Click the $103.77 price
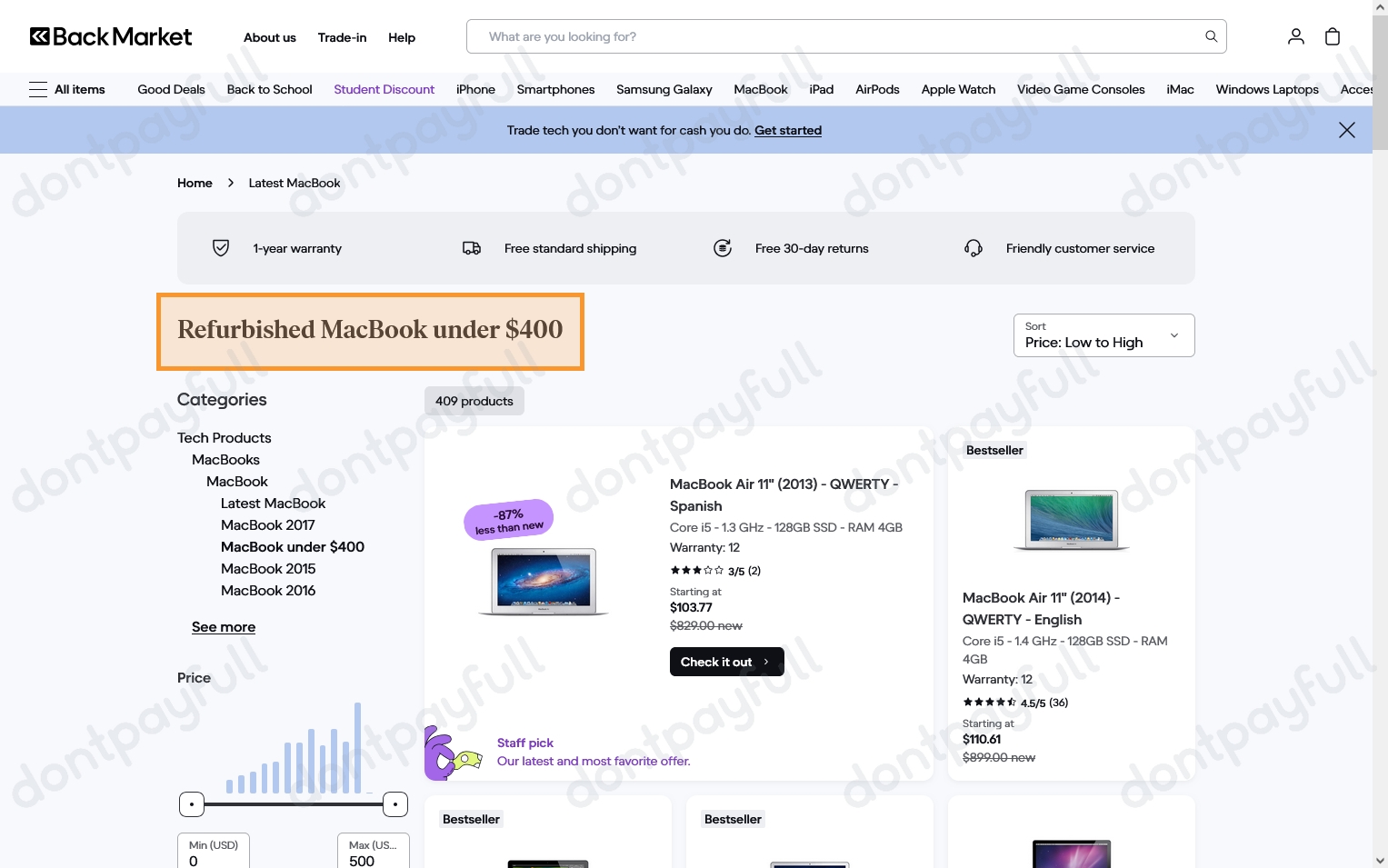This screenshot has width=1388, height=868. pos(691,608)
